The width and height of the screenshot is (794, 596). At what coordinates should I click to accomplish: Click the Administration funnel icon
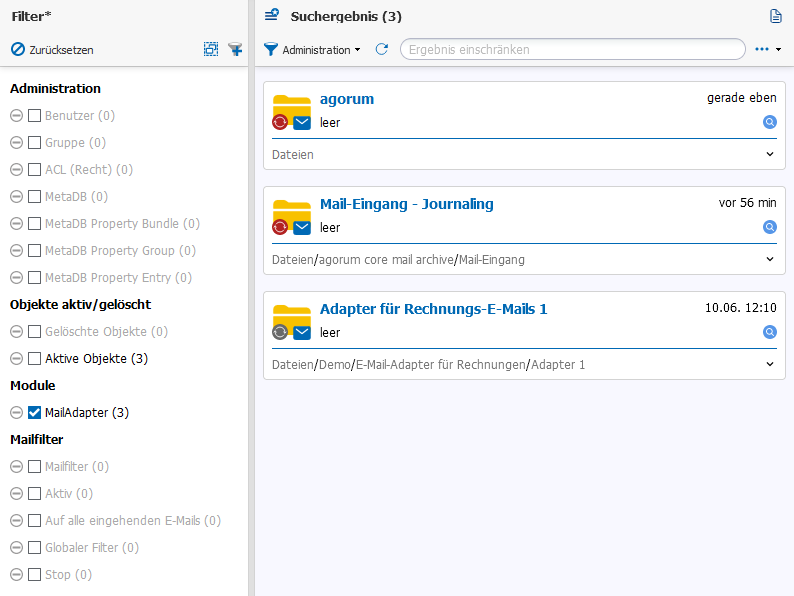click(271, 49)
